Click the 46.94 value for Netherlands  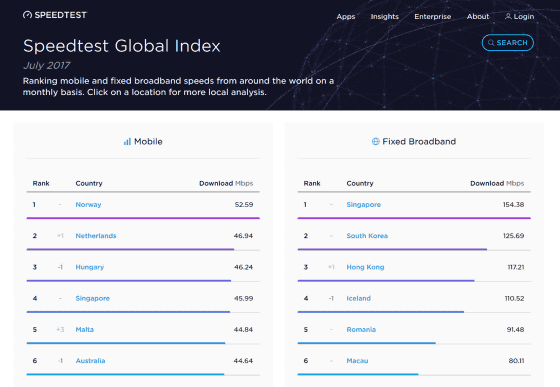pyautogui.click(x=243, y=236)
